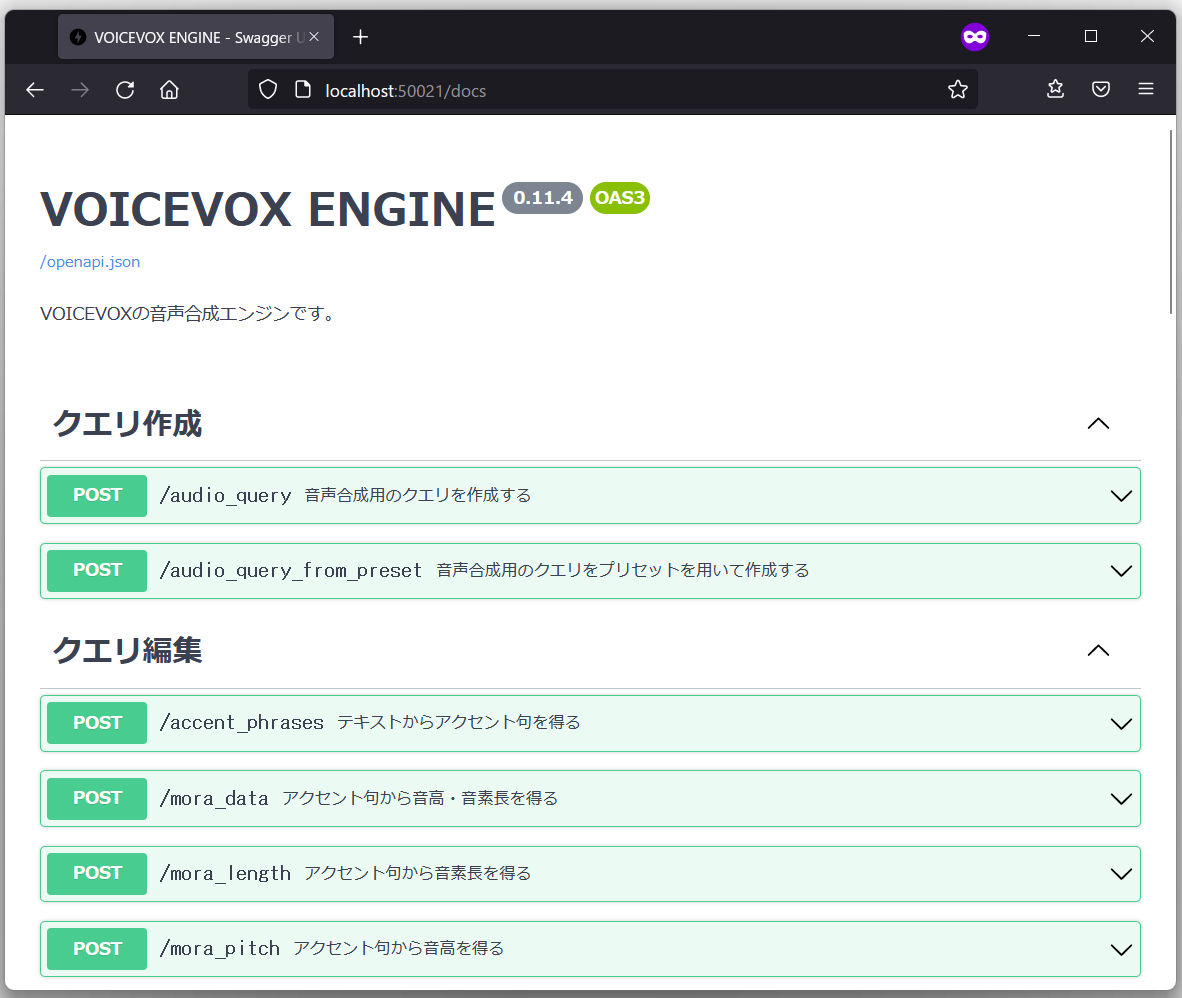Expand the /accent_phrases endpoint arrow
This screenshot has width=1182, height=998.
(1121, 724)
